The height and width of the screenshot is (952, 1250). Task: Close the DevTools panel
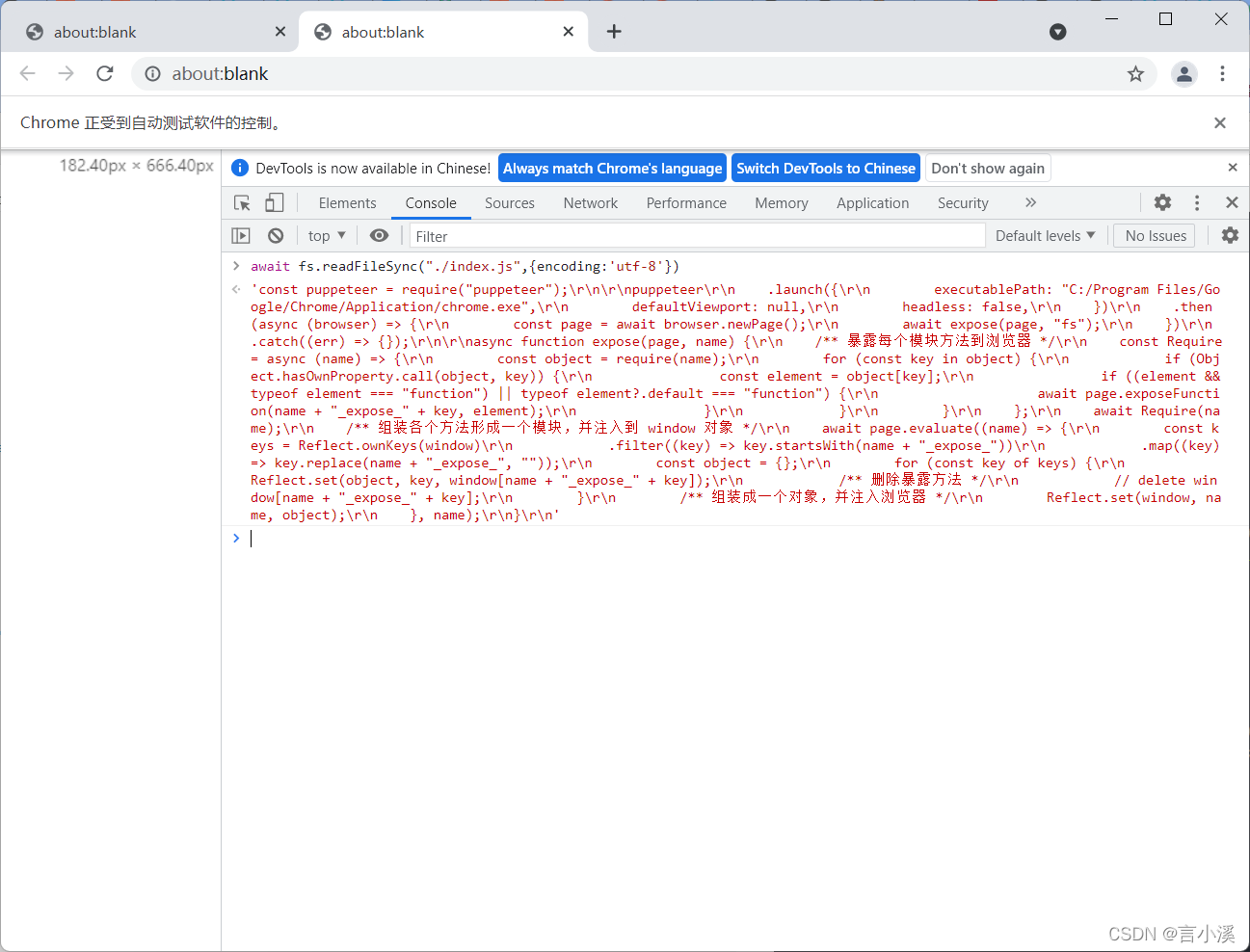point(1232,202)
